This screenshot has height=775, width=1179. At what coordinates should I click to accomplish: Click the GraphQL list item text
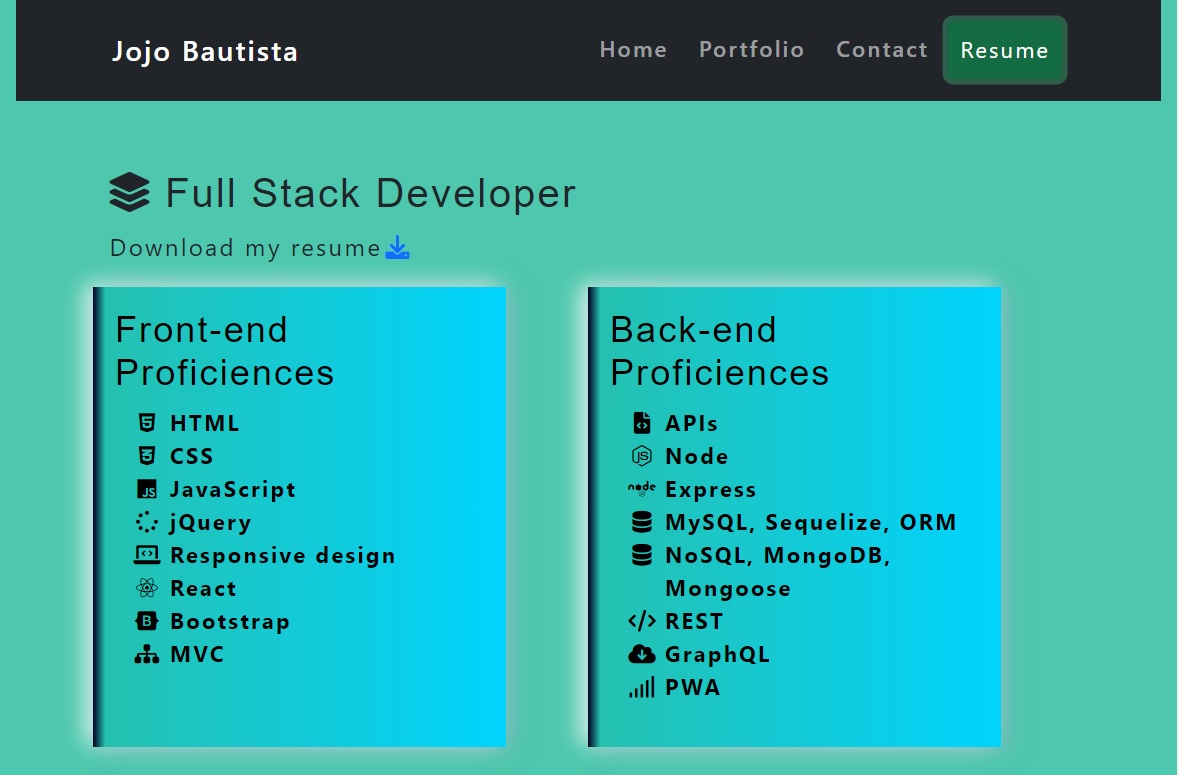[x=717, y=655]
